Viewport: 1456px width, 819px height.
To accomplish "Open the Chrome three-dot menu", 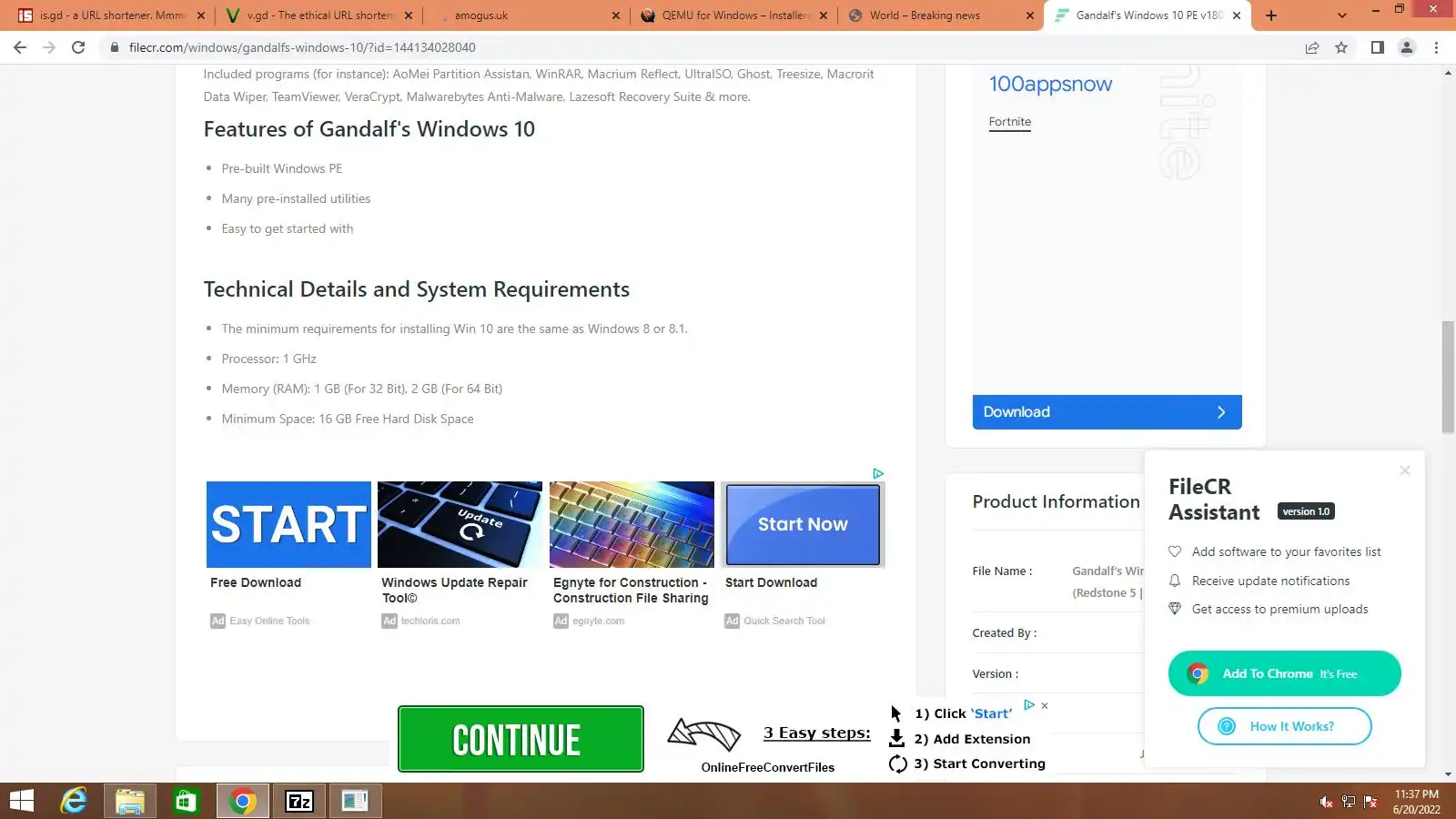I will [x=1436, y=47].
